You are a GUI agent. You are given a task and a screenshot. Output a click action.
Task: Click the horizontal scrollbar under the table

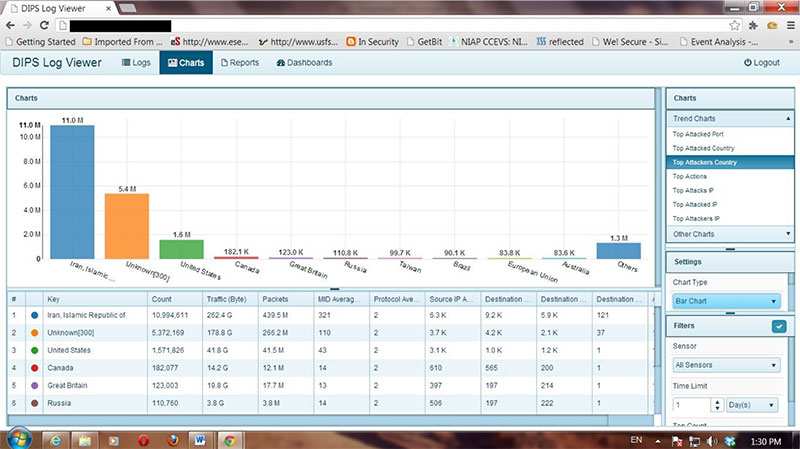[308, 420]
